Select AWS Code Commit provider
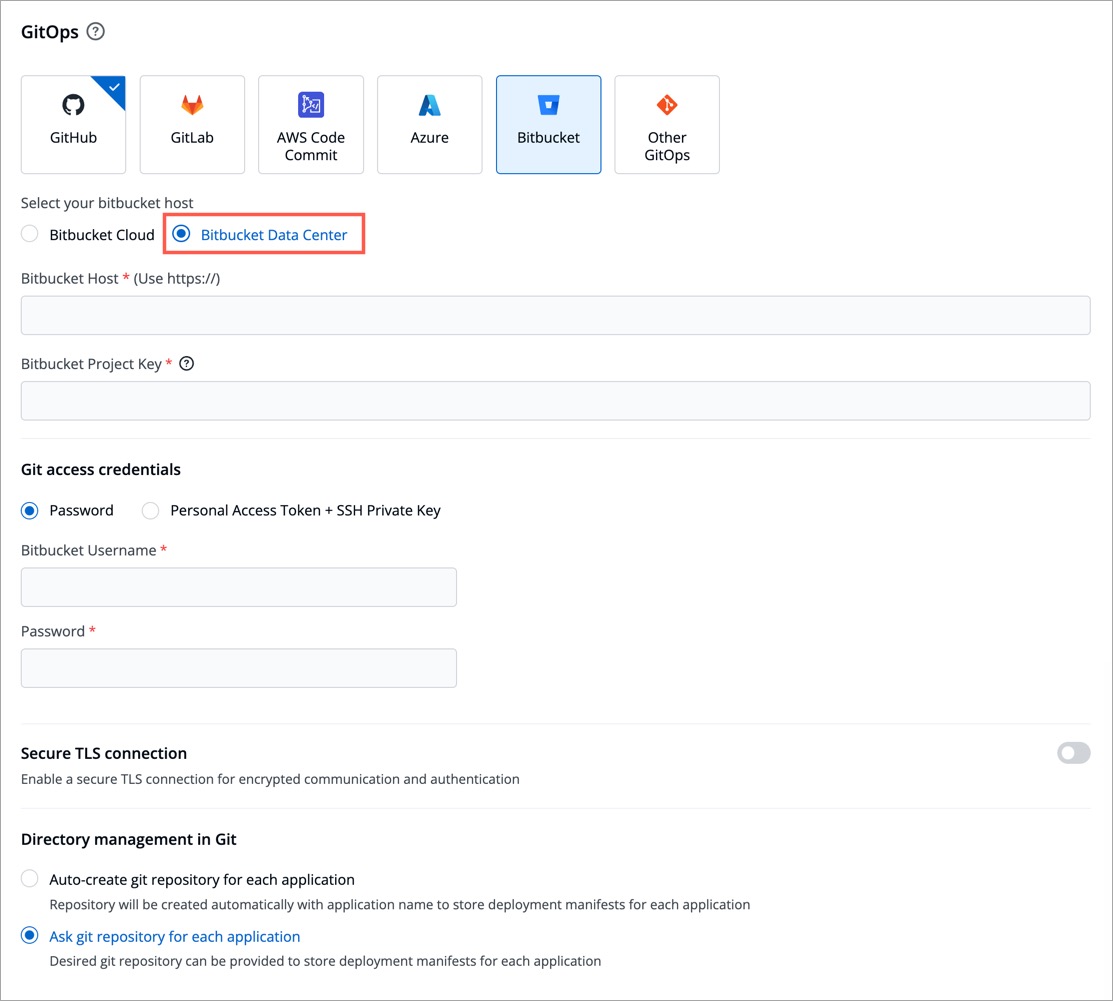This screenshot has height=1001, width=1113. click(x=311, y=125)
